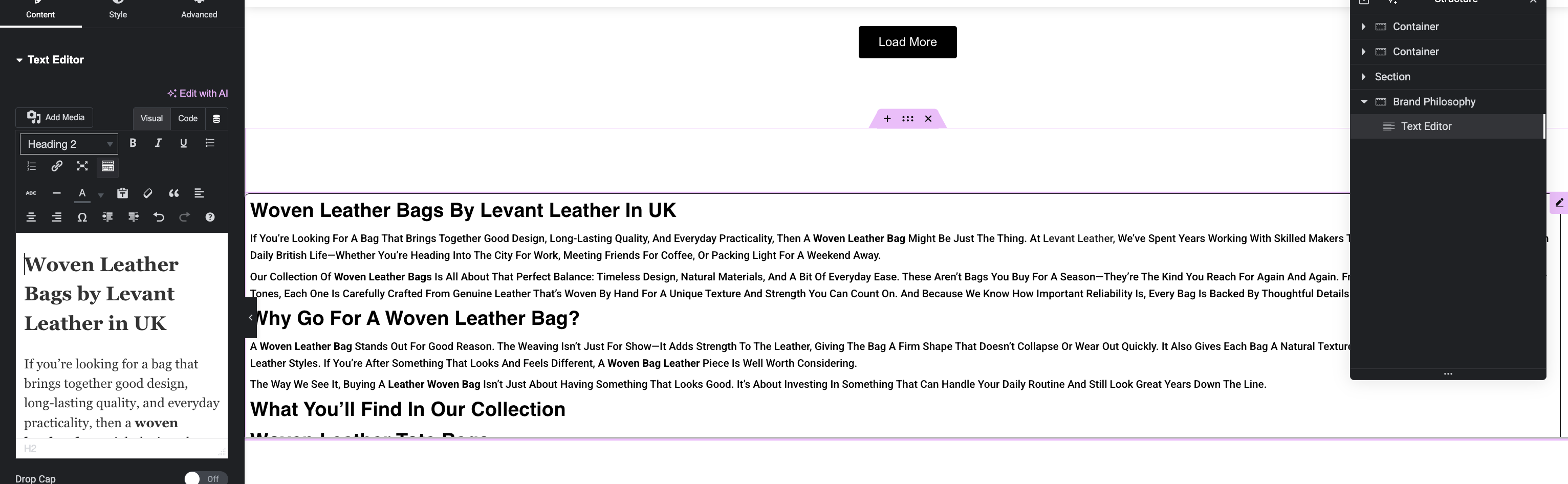Toggle the Drop Cap switch
This screenshot has width=1568, height=484.
coord(206,478)
